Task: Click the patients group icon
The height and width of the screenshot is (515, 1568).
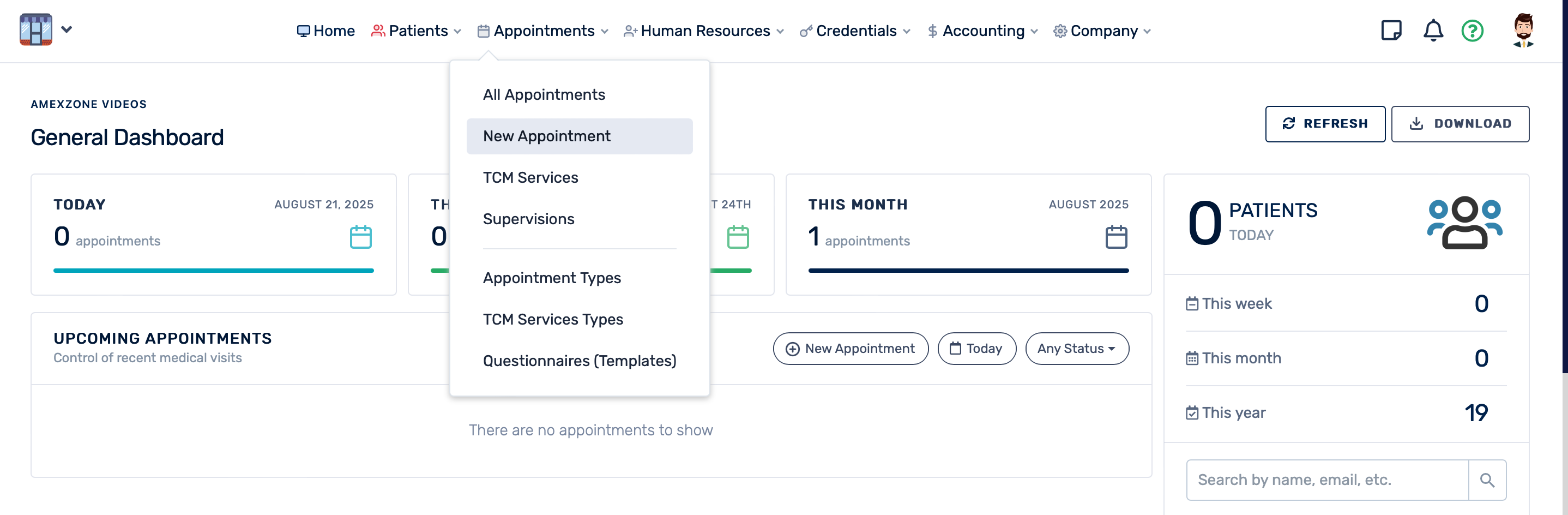Action: click(x=1464, y=223)
